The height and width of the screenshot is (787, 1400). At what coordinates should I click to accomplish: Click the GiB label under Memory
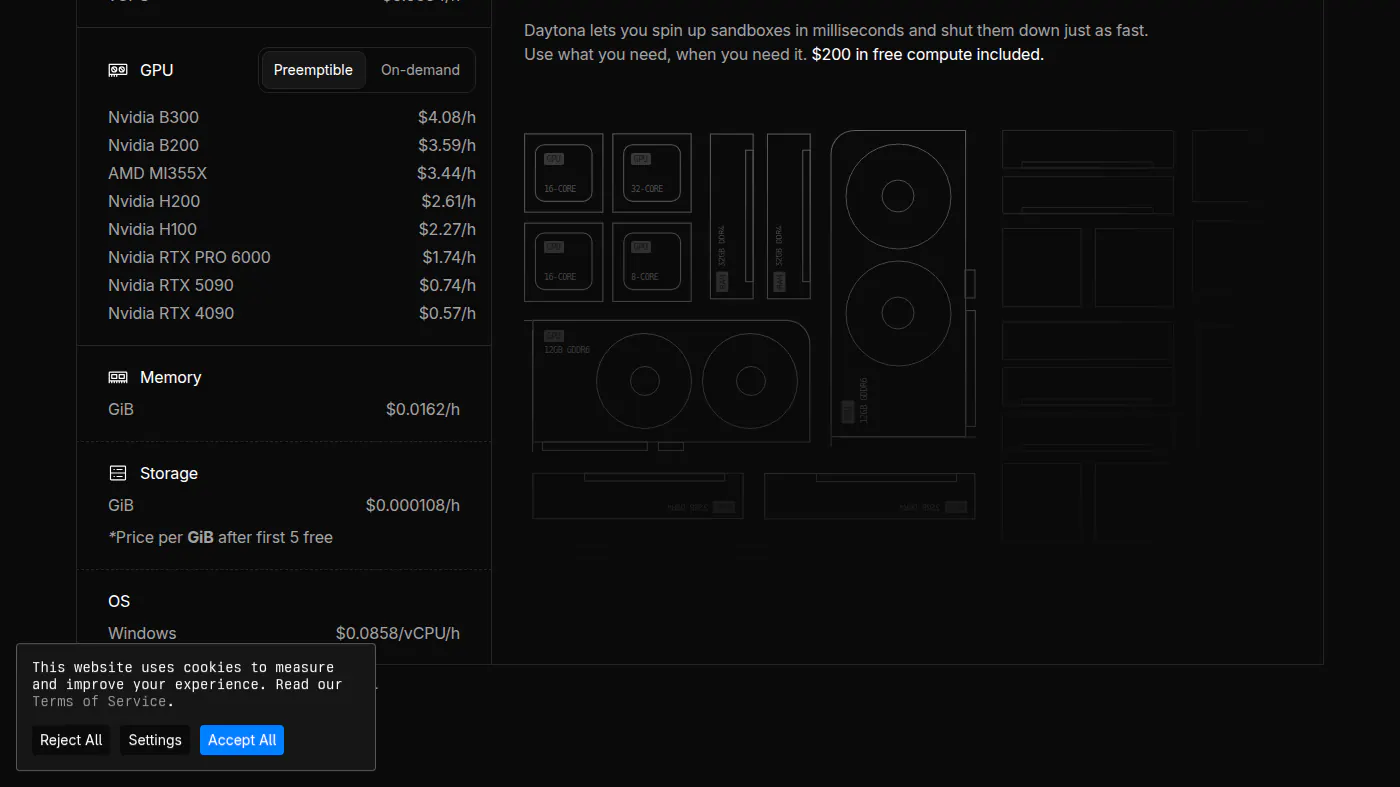click(x=121, y=409)
